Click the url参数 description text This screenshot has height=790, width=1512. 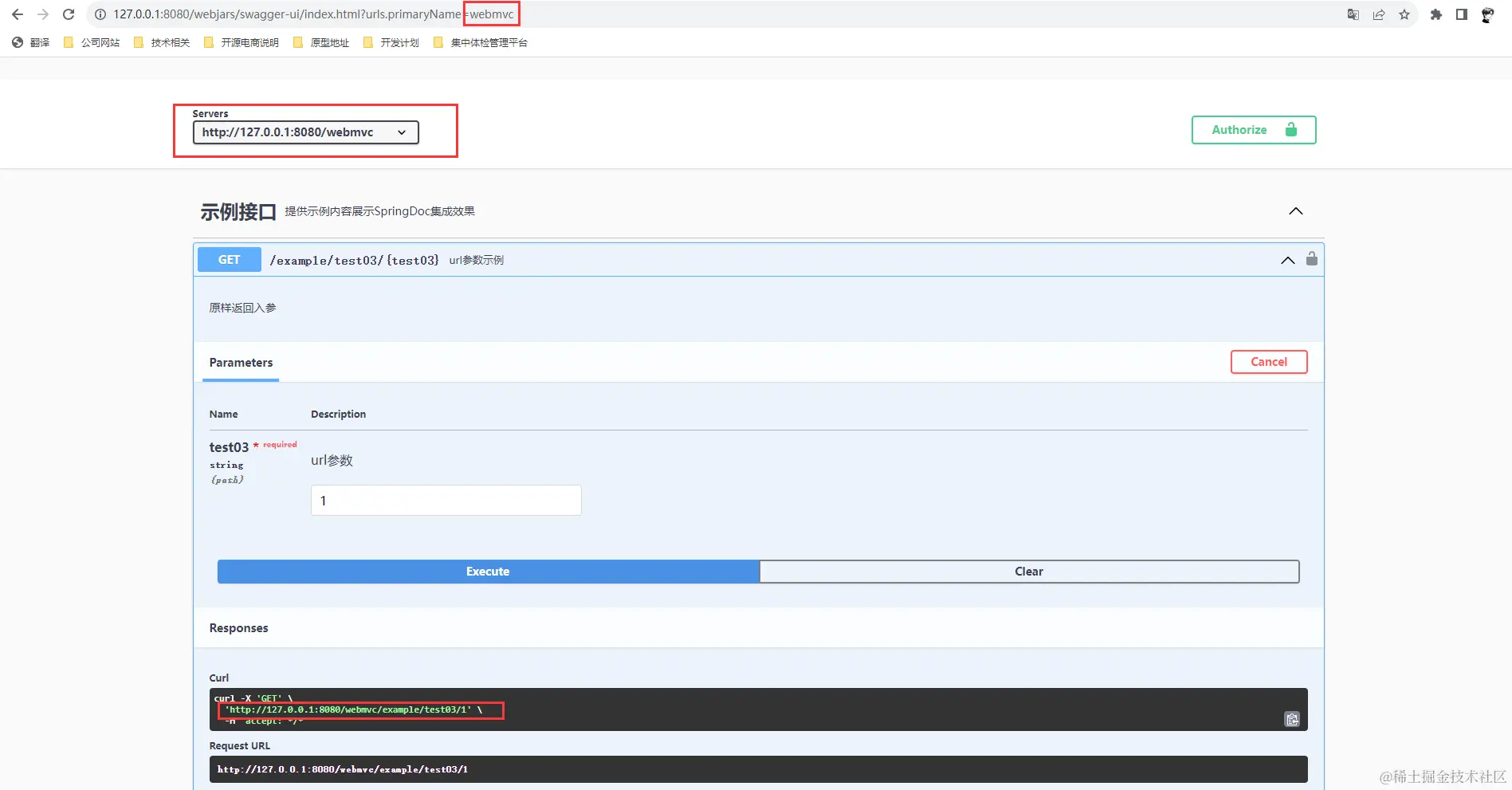[x=332, y=460]
